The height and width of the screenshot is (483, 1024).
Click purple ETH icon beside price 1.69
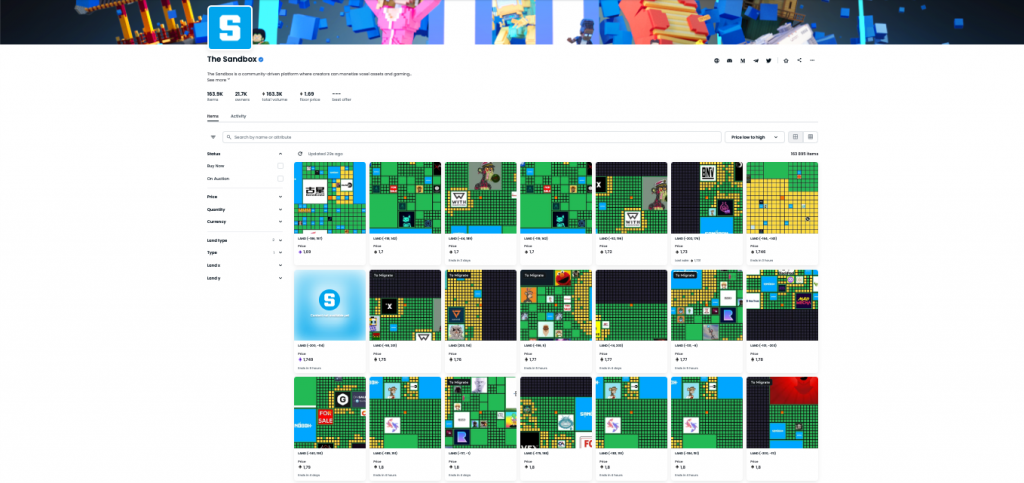point(300,251)
